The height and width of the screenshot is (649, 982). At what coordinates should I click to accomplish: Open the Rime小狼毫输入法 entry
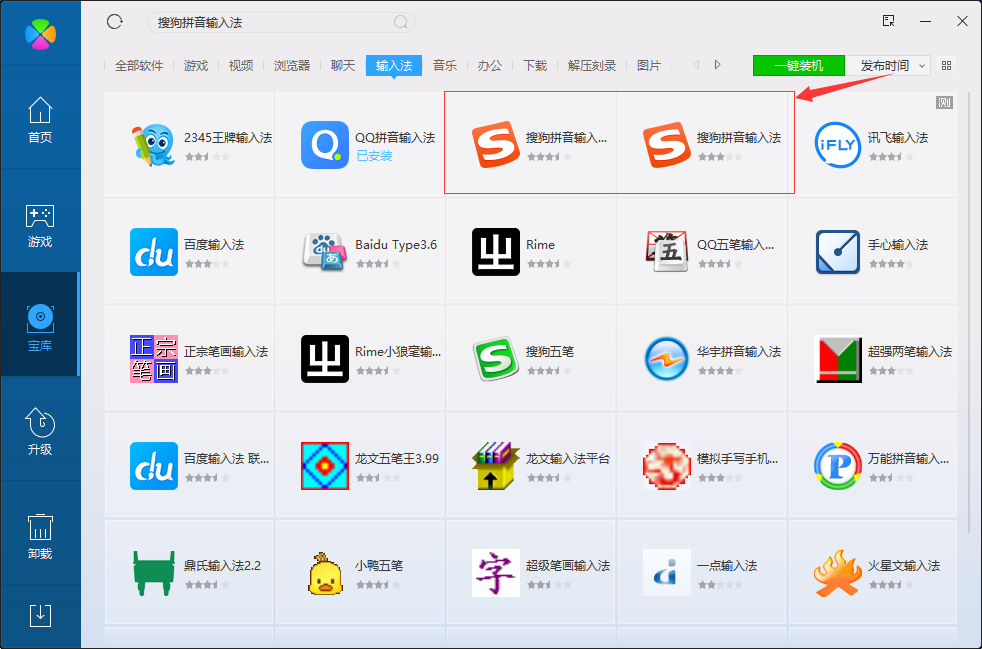[359, 359]
